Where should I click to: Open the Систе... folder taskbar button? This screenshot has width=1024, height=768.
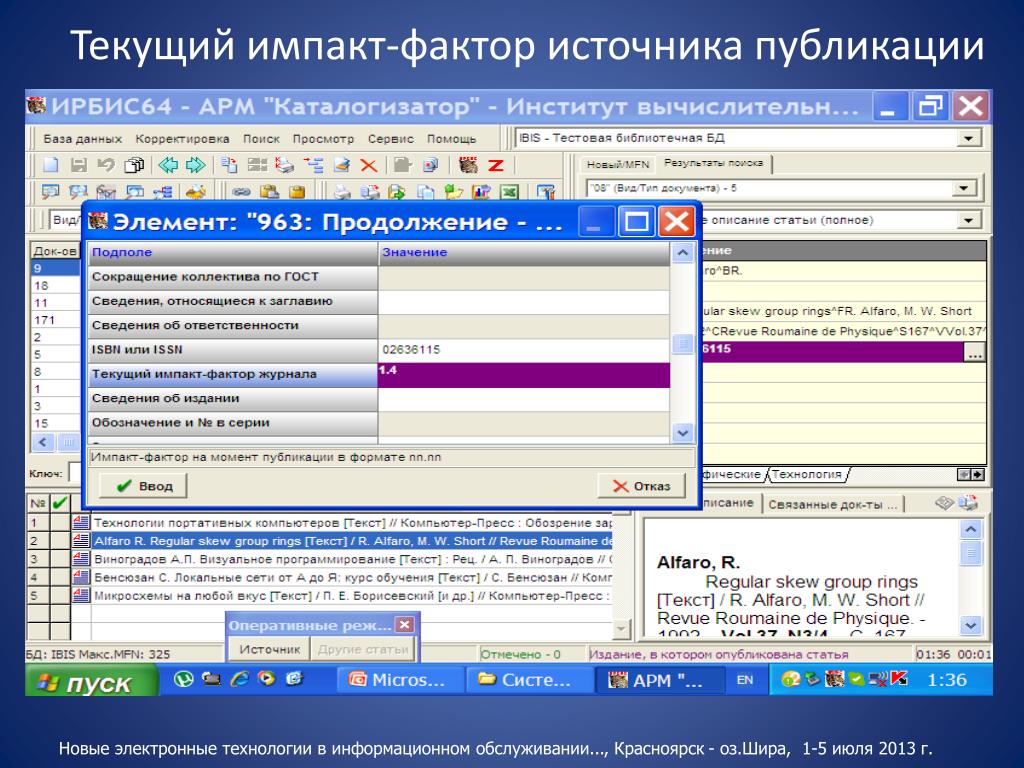tap(529, 680)
